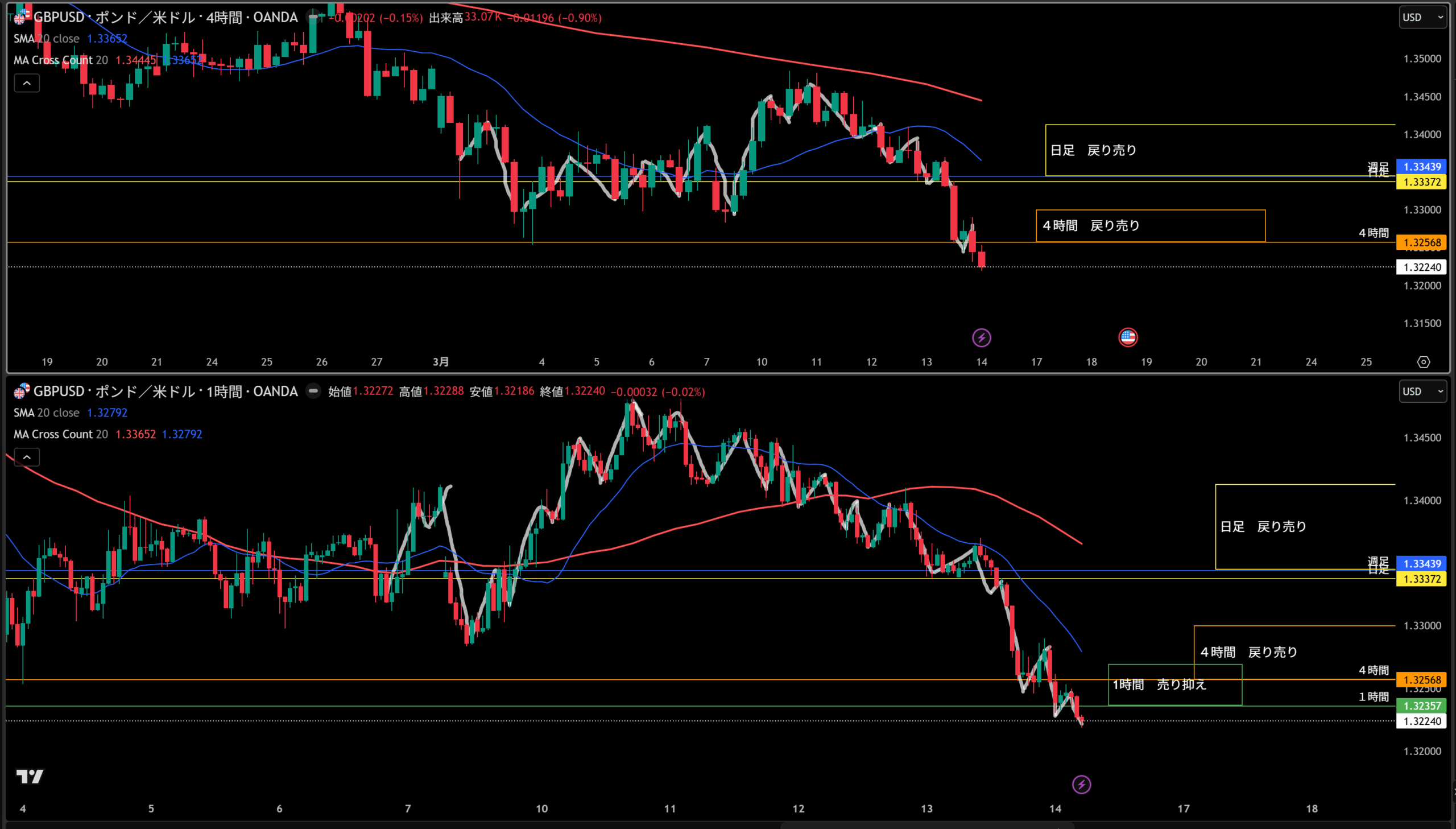Image resolution: width=1456 pixels, height=829 pixels.
Task: Open the USD currency dropdown on lower chart
Action: pos(1422,391)
